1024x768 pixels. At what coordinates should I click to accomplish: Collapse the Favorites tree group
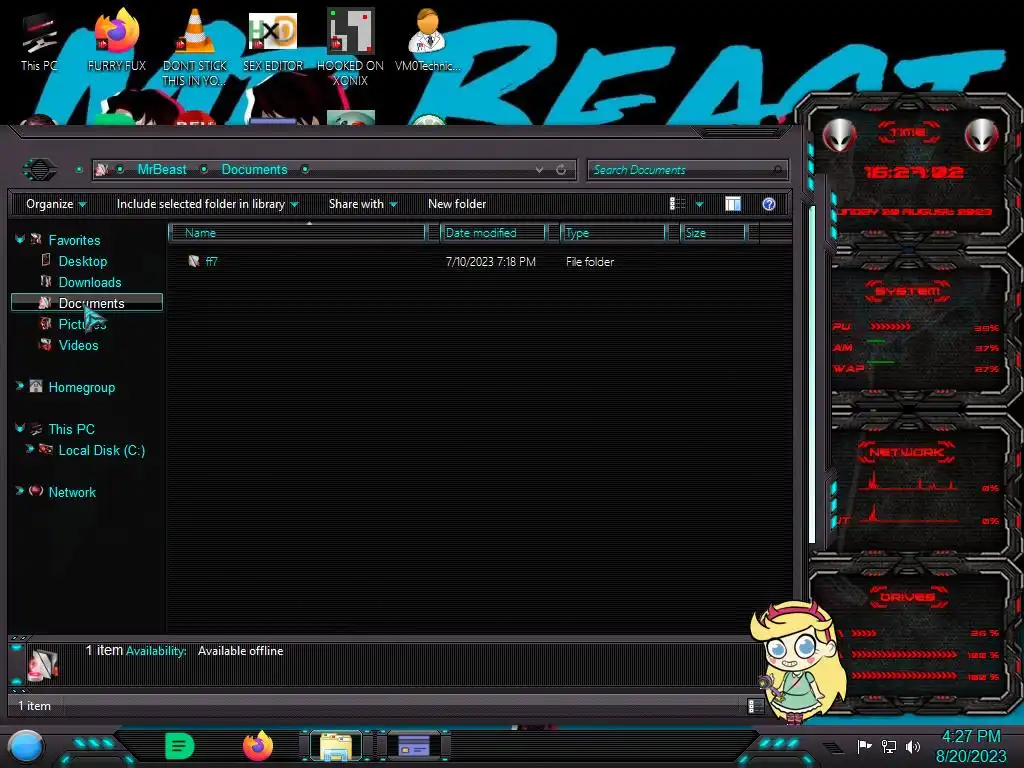(x=20, y=240)
